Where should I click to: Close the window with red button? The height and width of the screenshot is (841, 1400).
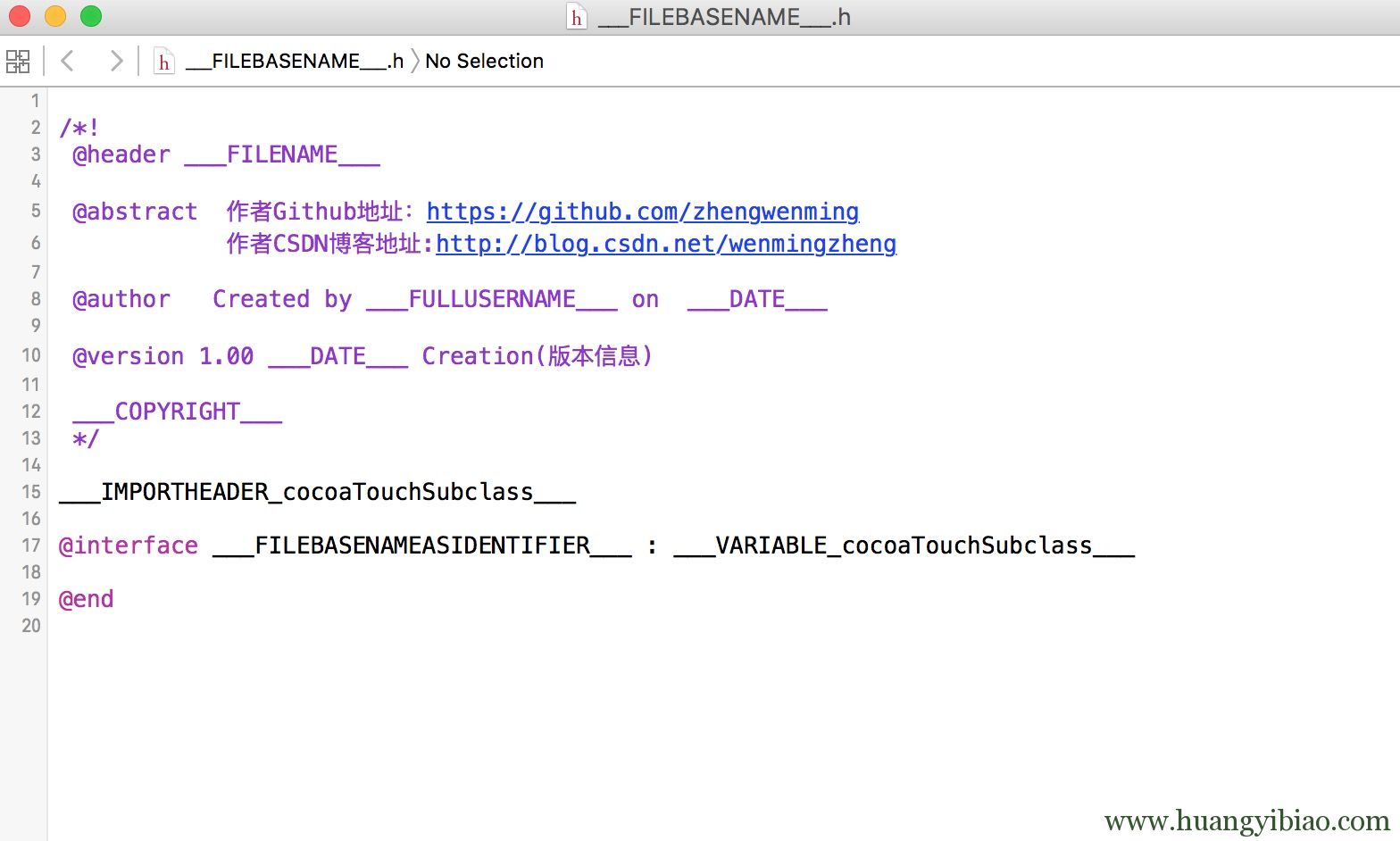coord(20,16)
